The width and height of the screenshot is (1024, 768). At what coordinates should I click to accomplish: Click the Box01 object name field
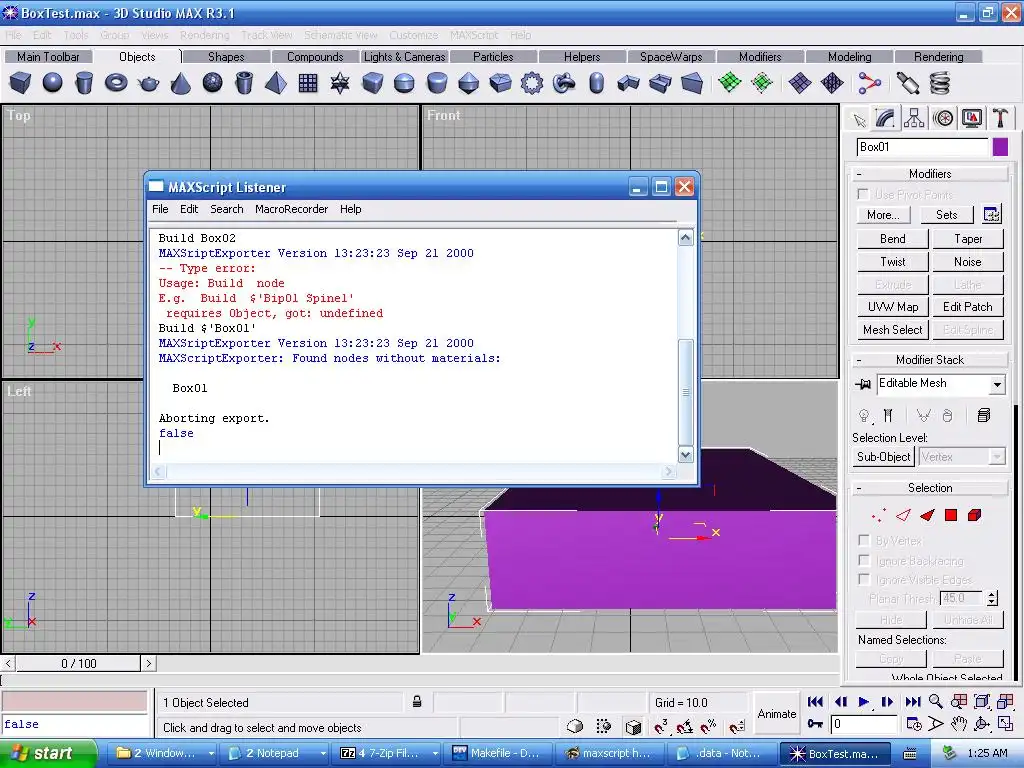[921, 147]
